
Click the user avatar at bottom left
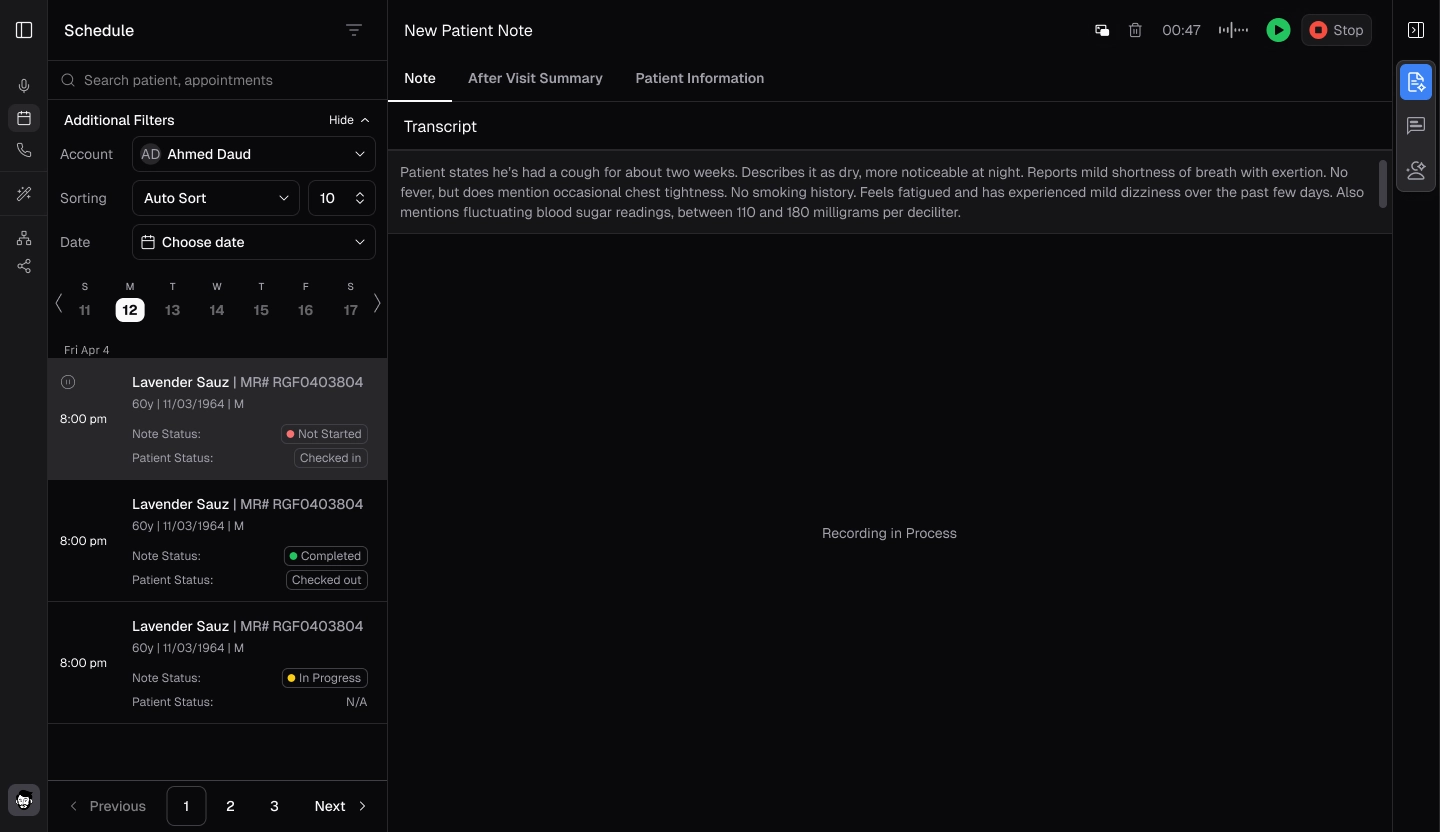pos(24,800)
